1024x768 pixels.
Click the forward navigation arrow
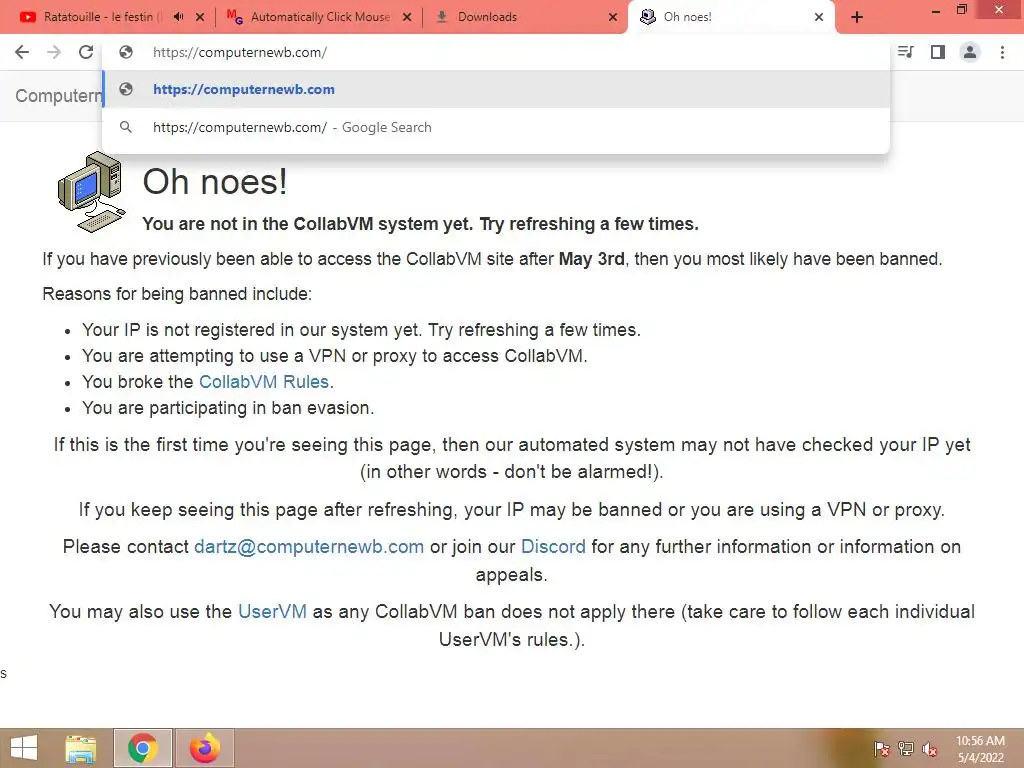click(54, 52)
